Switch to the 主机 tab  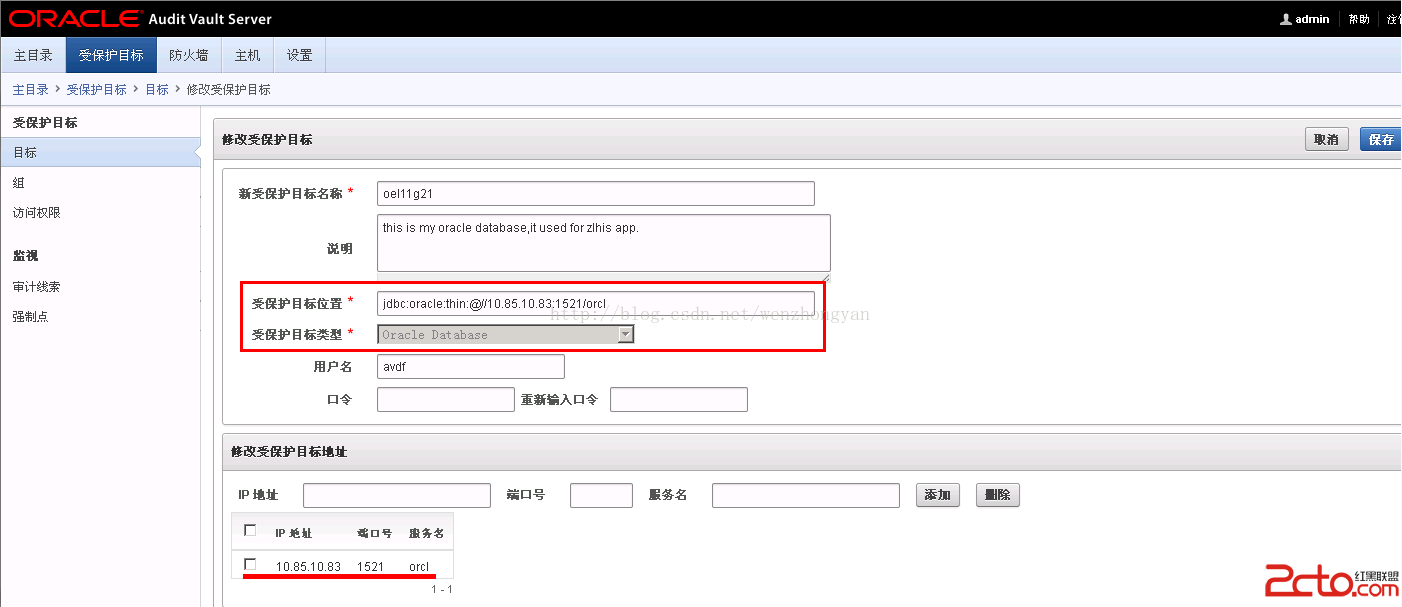coord(248,55)
